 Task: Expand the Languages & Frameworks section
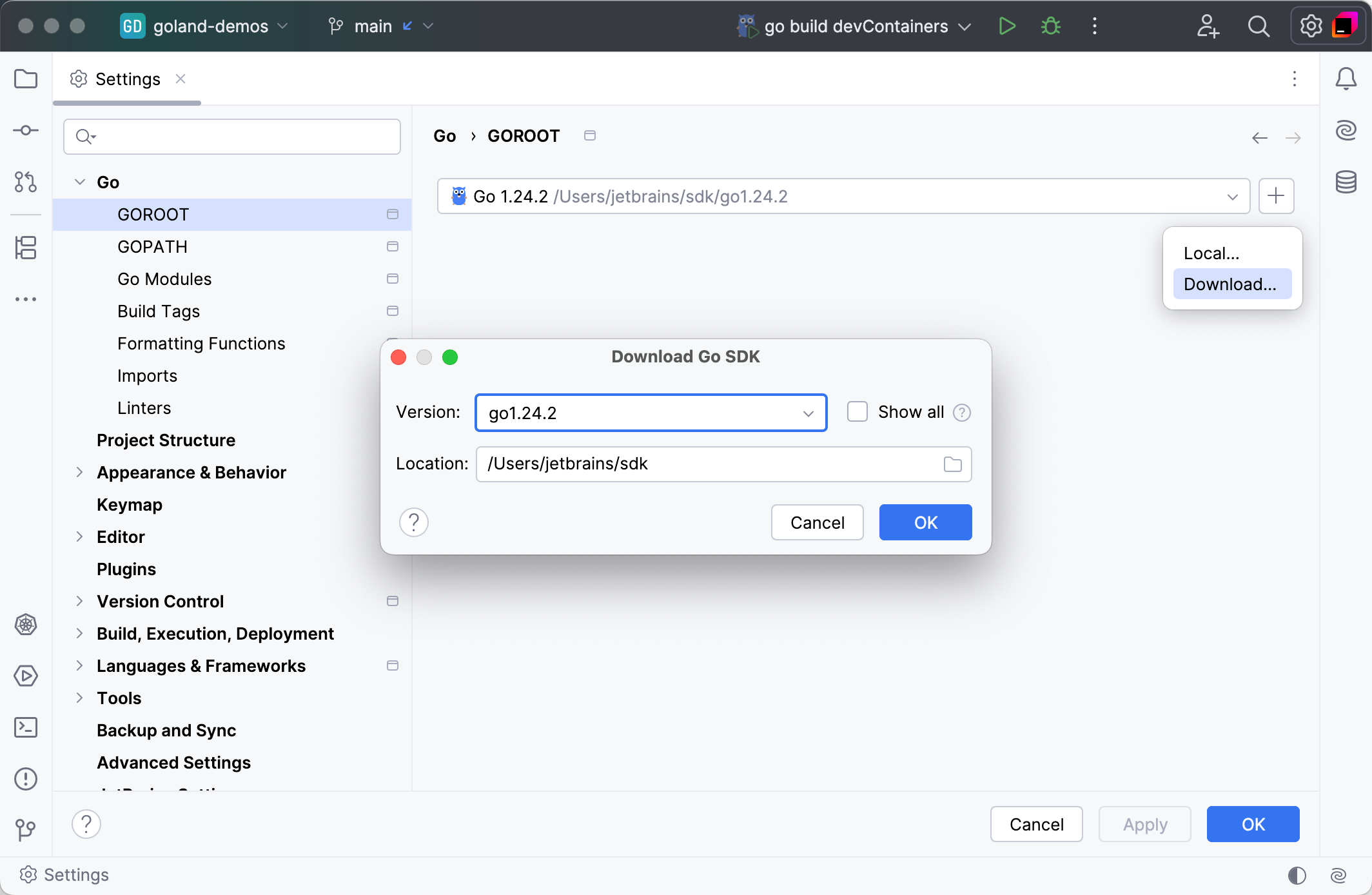(79, 665)
